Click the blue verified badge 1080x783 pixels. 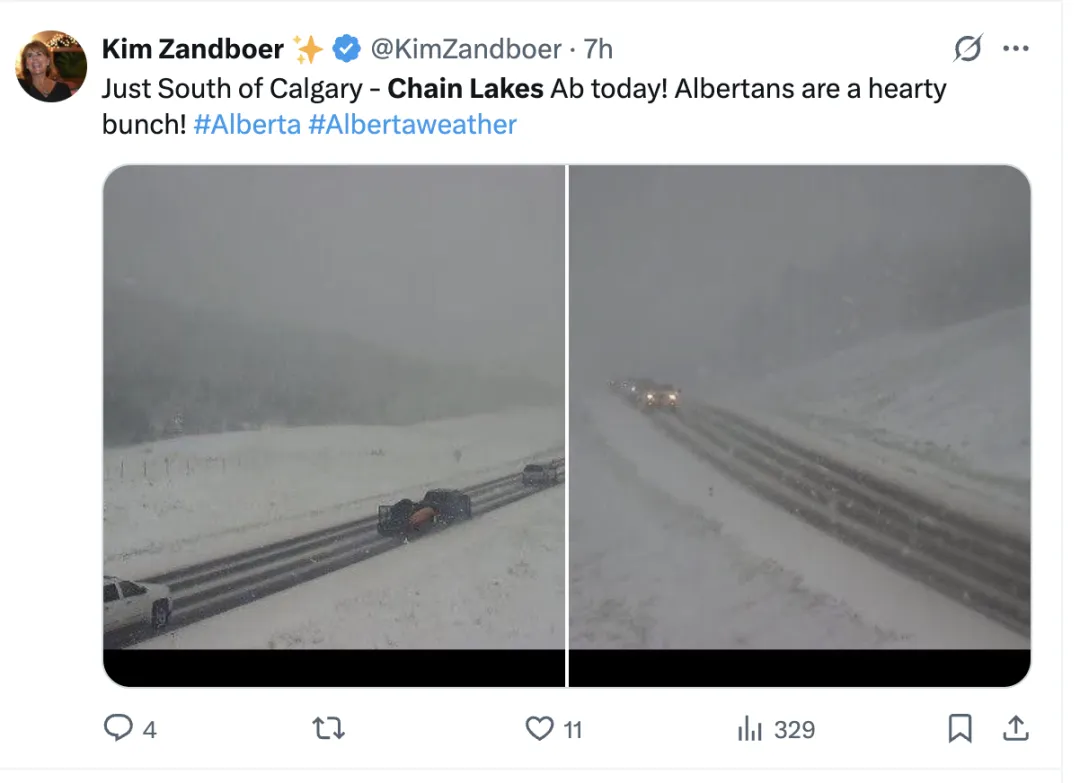[346, 49]
